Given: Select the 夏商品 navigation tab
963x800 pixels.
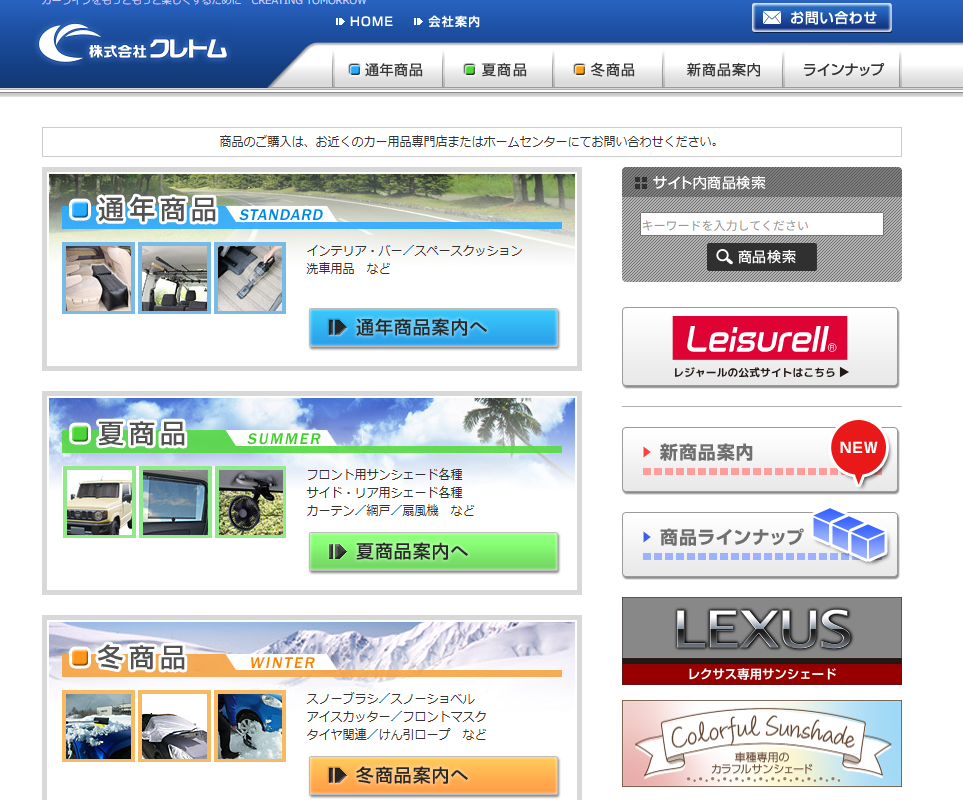Looking at the screenshot, I should tap(496, 70).
